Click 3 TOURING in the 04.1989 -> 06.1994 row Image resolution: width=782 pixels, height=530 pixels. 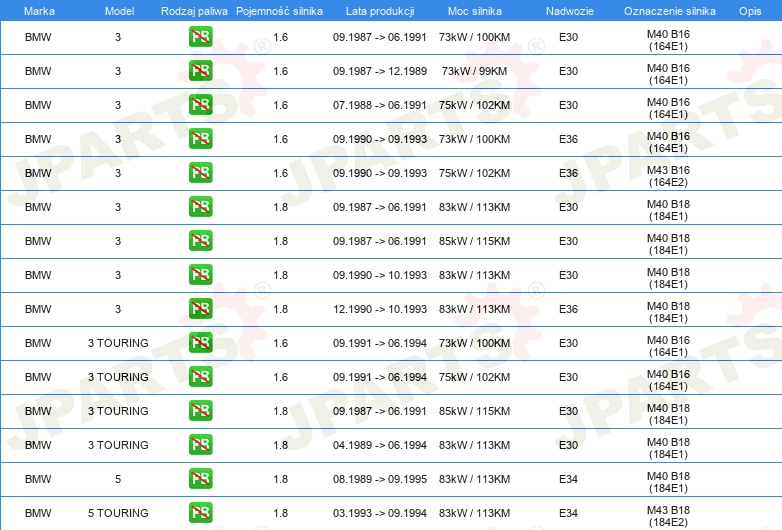click(x=118, y=445)
